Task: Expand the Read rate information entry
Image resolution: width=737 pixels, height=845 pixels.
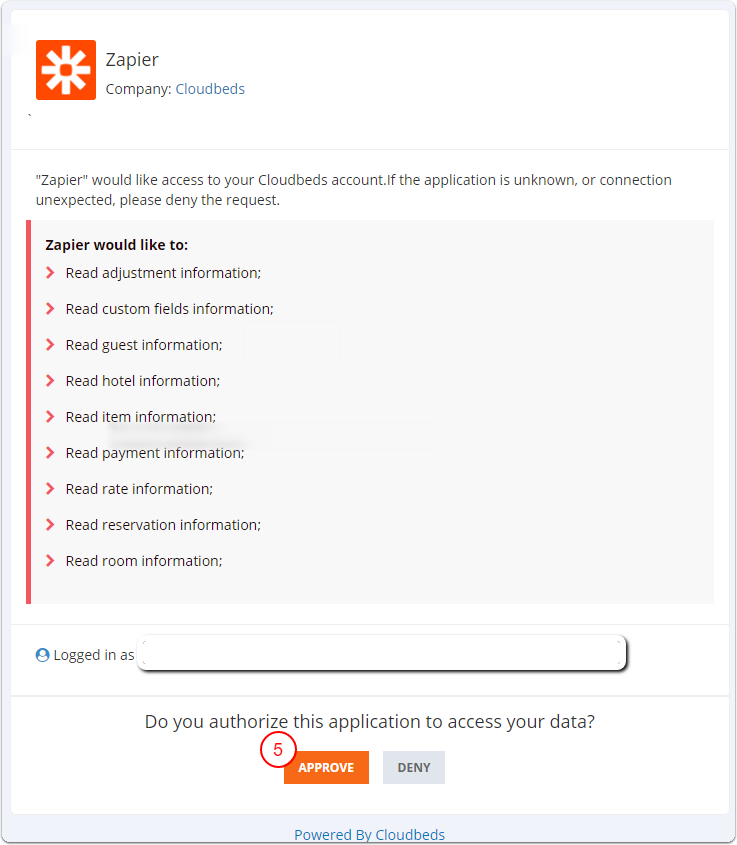Action: (51, 489)
